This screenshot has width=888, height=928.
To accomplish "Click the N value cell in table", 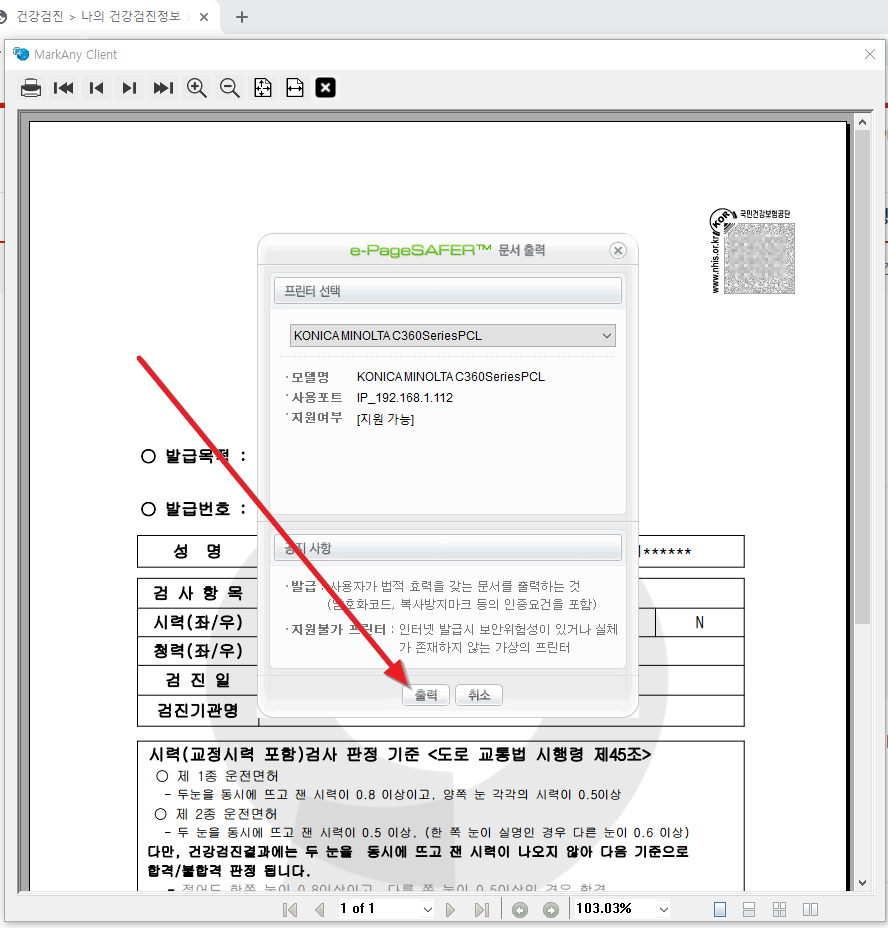I will click(700, 623).
